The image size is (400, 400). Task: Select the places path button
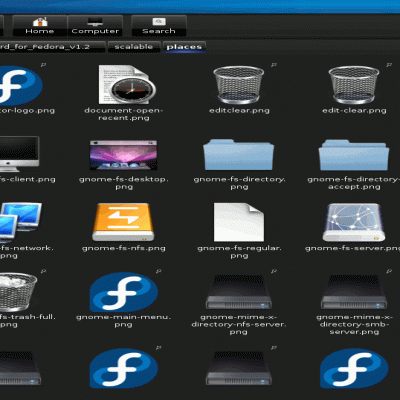[x=184, y=47]
